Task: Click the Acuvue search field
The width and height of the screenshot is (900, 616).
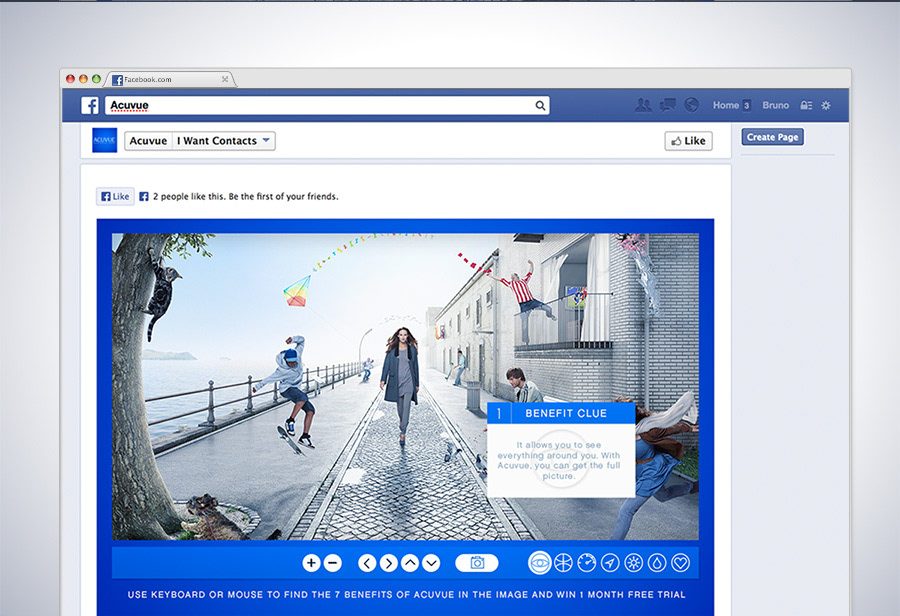Action: pos(327,106)
